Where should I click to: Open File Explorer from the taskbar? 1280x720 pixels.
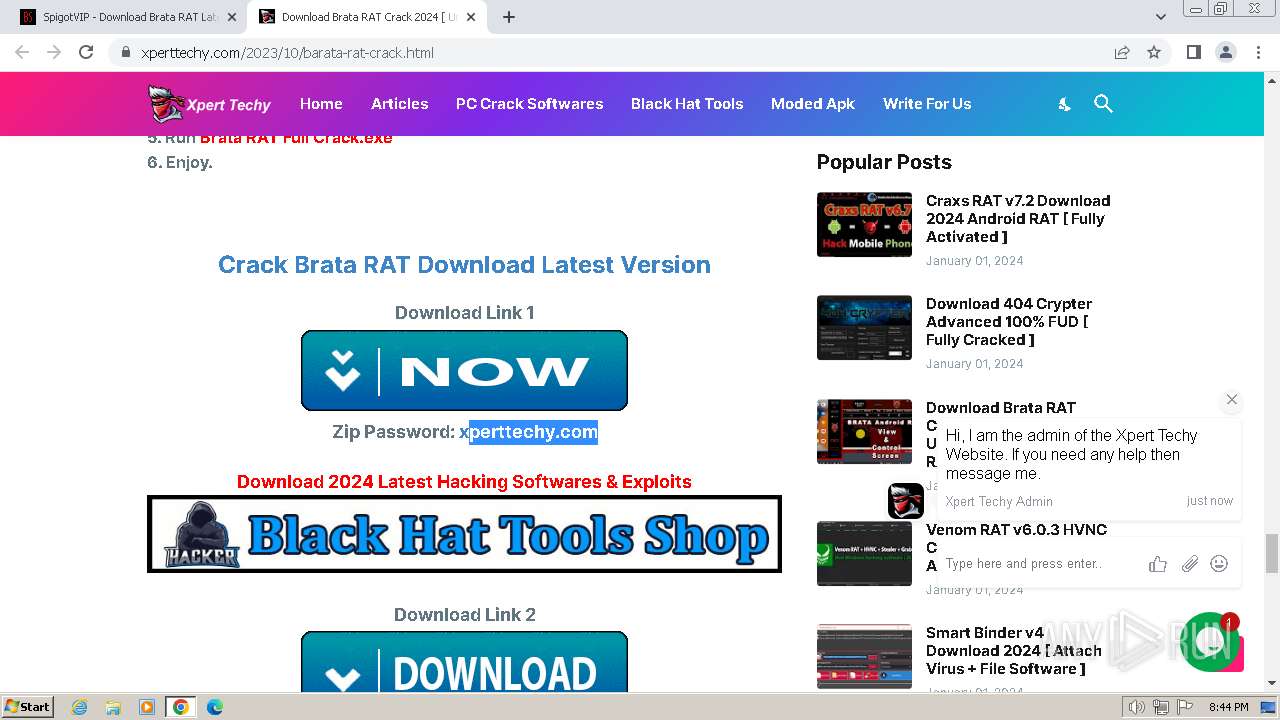coord(113,707)
